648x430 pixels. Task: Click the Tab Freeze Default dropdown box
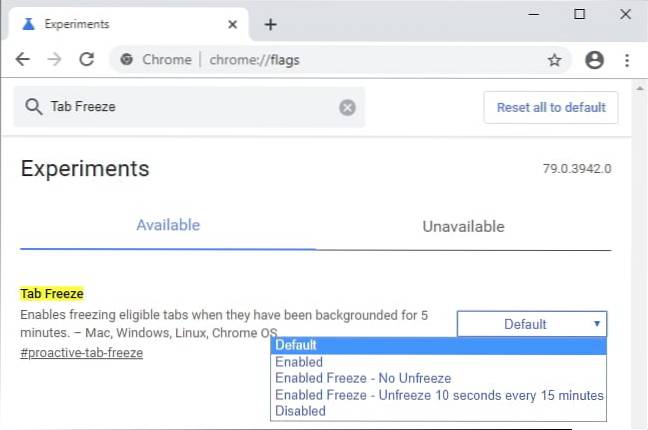[531, 324]
